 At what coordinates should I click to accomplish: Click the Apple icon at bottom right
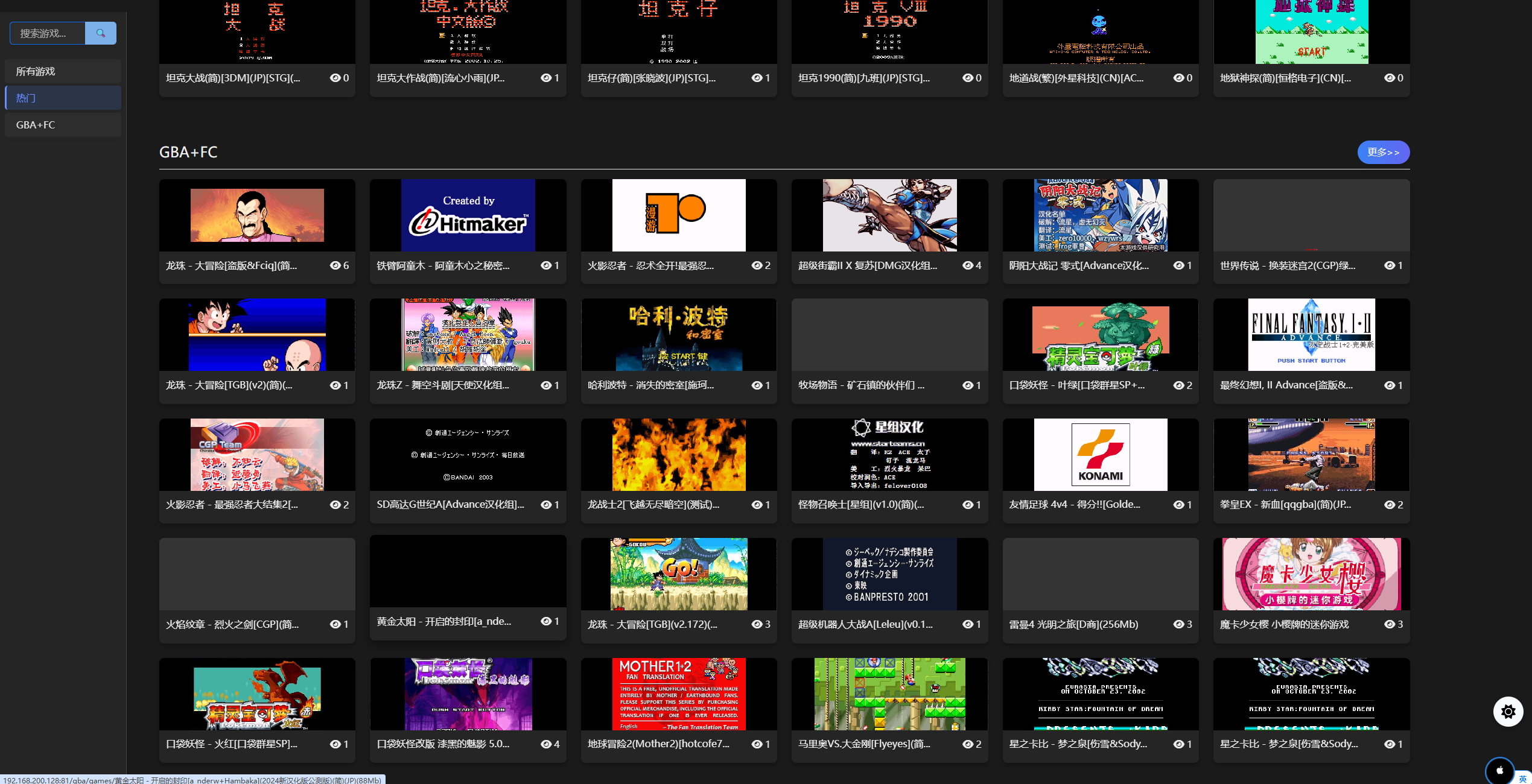(x=1499, y=770)
